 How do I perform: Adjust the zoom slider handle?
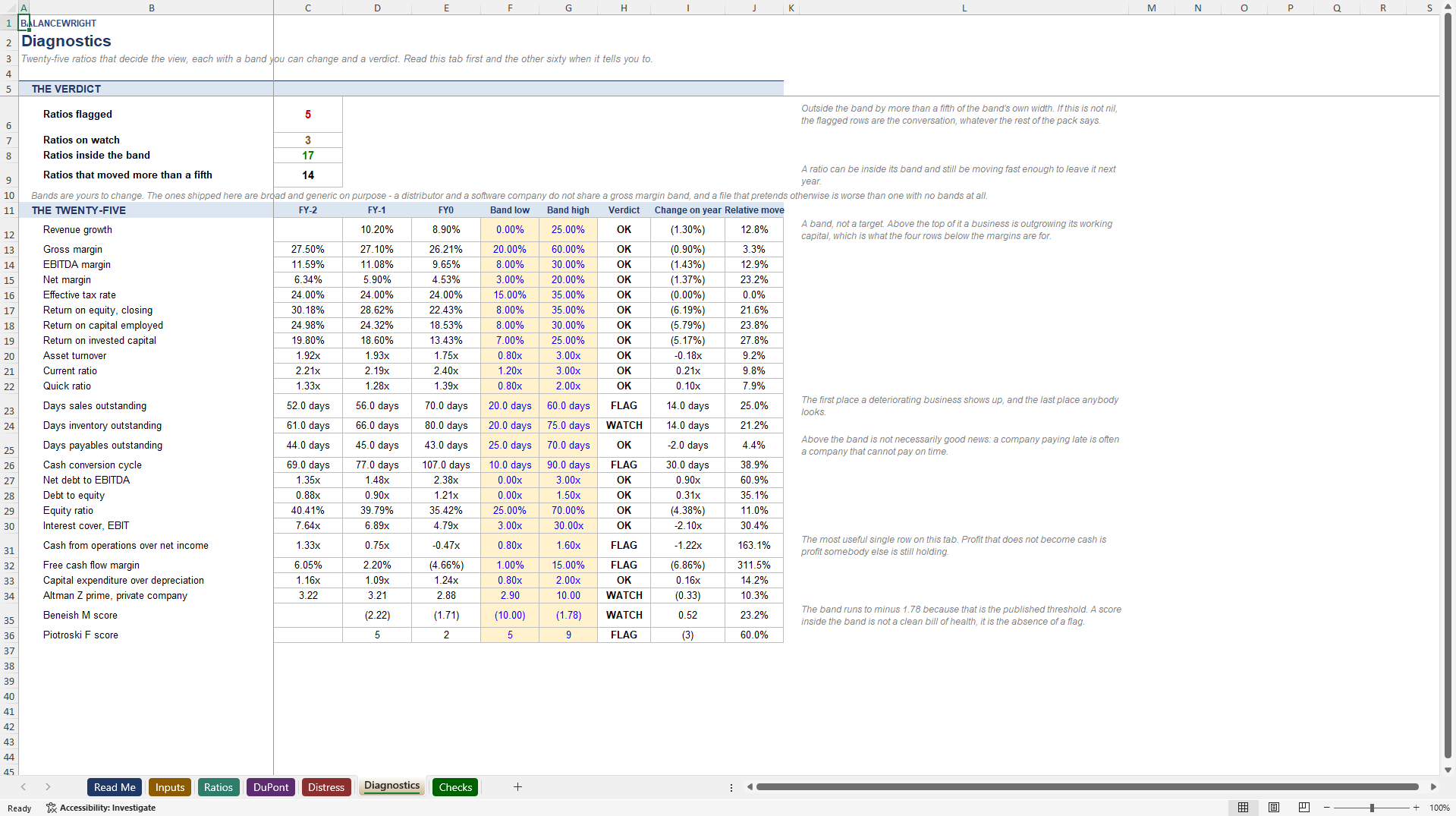point(1372,808)
